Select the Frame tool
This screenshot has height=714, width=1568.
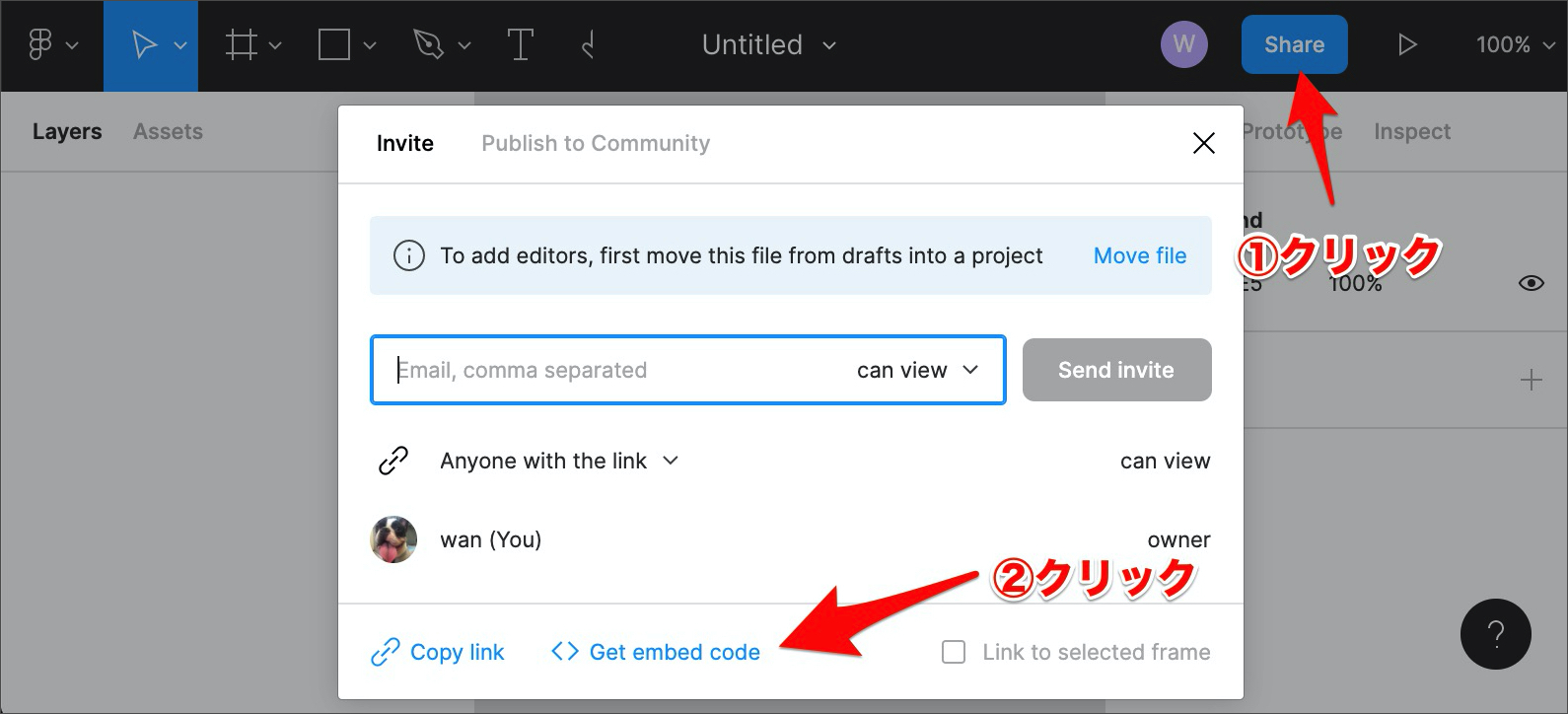242,45
